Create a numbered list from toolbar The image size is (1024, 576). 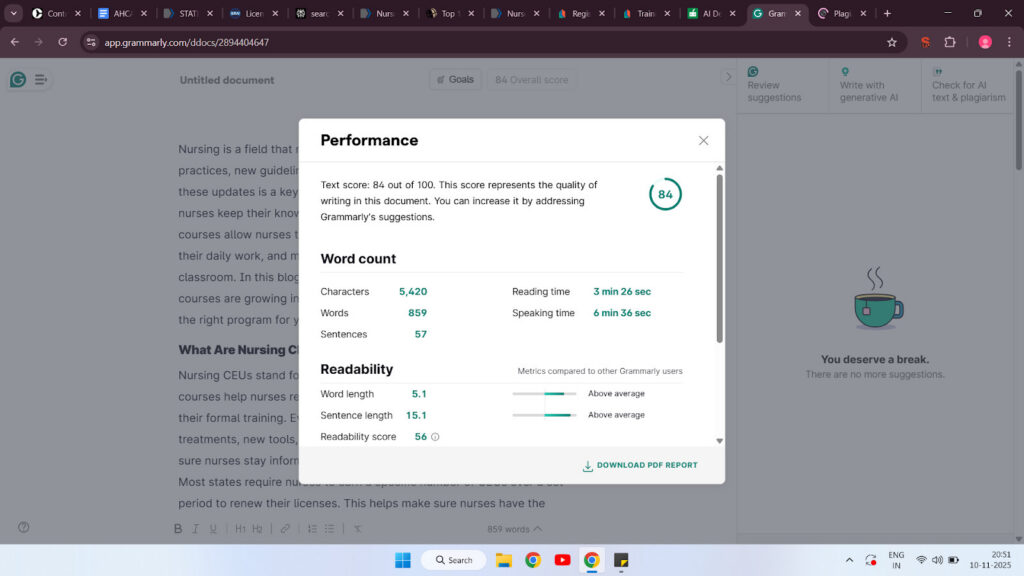(312, 529)
